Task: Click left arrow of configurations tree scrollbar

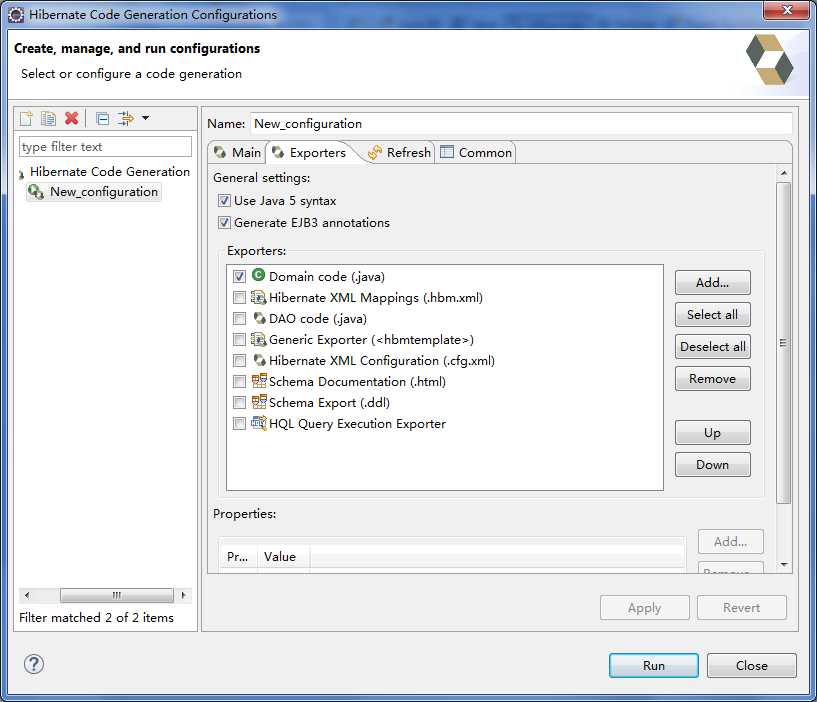Action: coord(27,595)
